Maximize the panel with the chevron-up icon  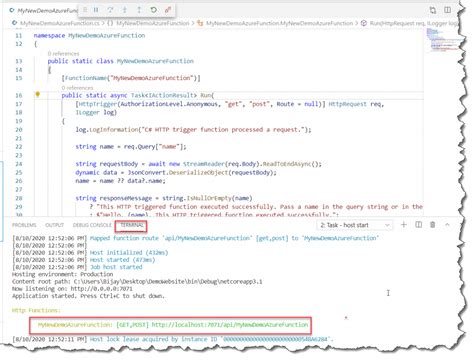(x=447, y=225)
